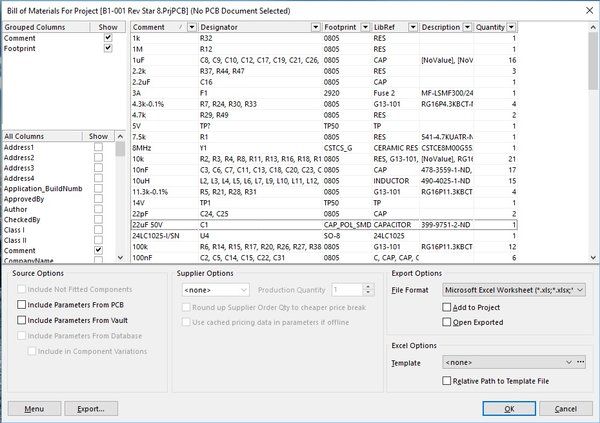
Task: Toggle Comment checkbox in All Columns list
Action: click(x=98, y=250)
